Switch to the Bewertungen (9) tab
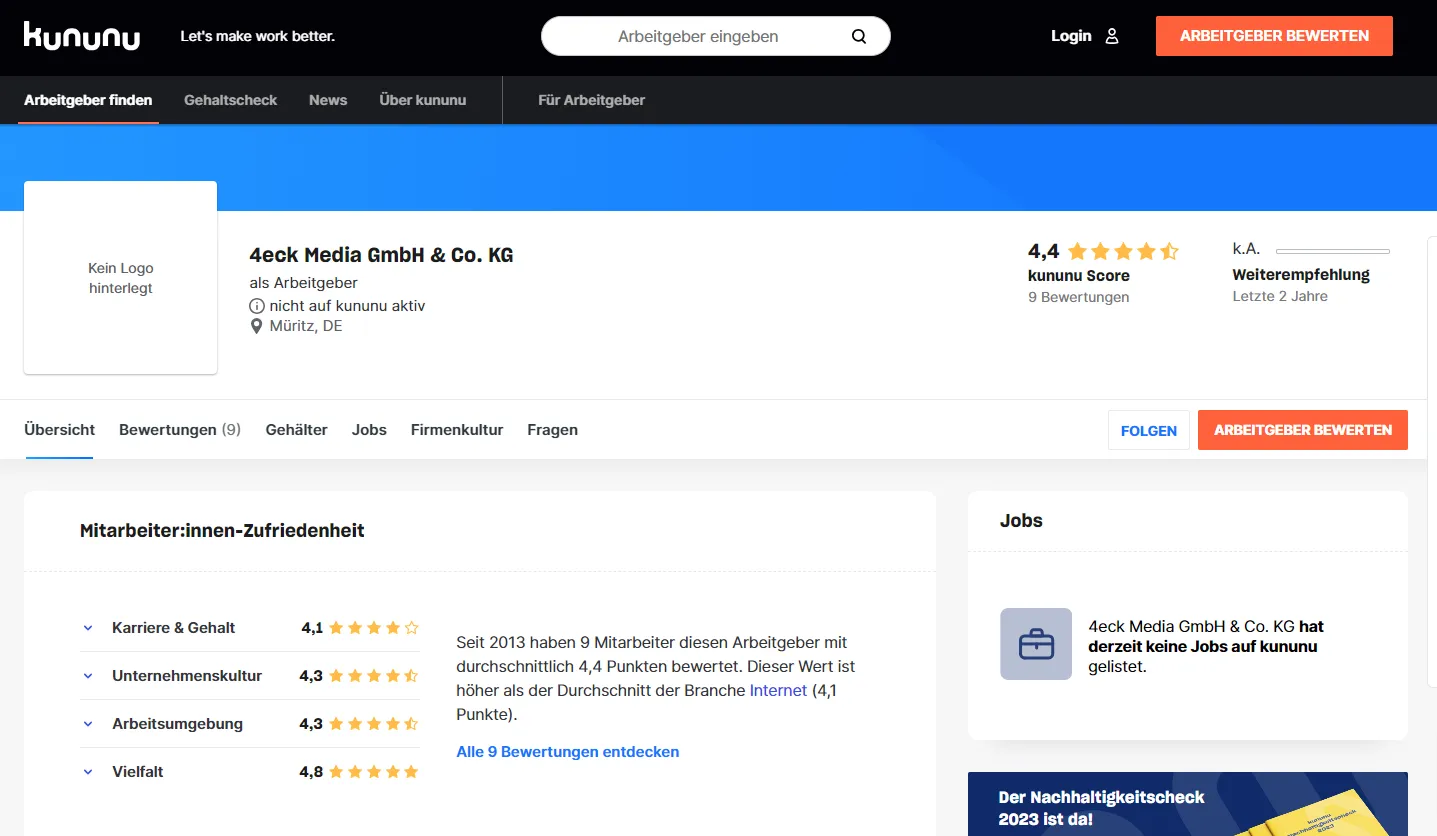Image resolution: width=1437 pixels, height=836 pixels. (x=180, y=430)
